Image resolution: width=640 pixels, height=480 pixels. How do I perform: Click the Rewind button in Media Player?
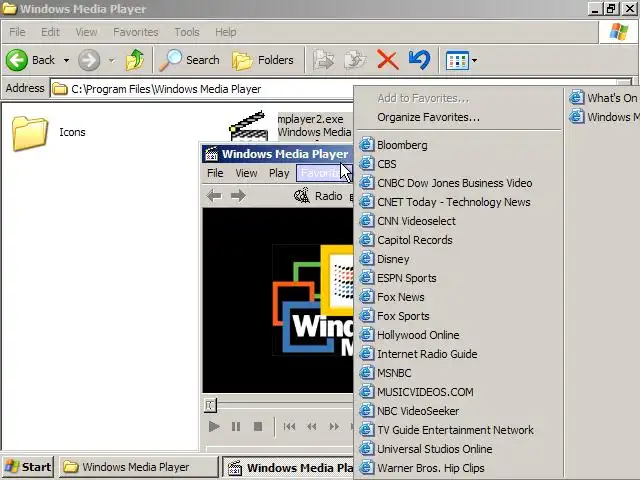point(312,427)
